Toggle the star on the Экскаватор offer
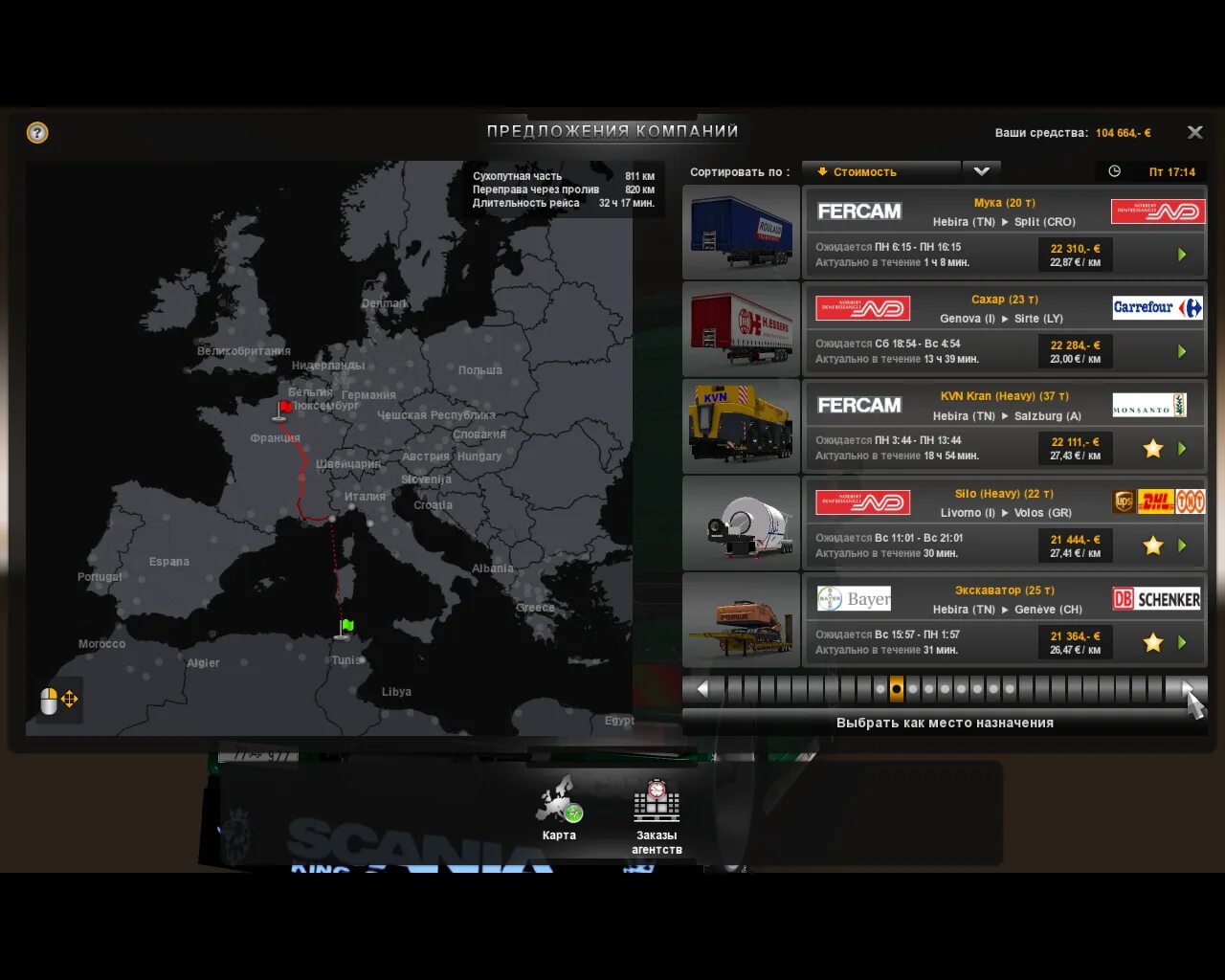 (1152, 642)
